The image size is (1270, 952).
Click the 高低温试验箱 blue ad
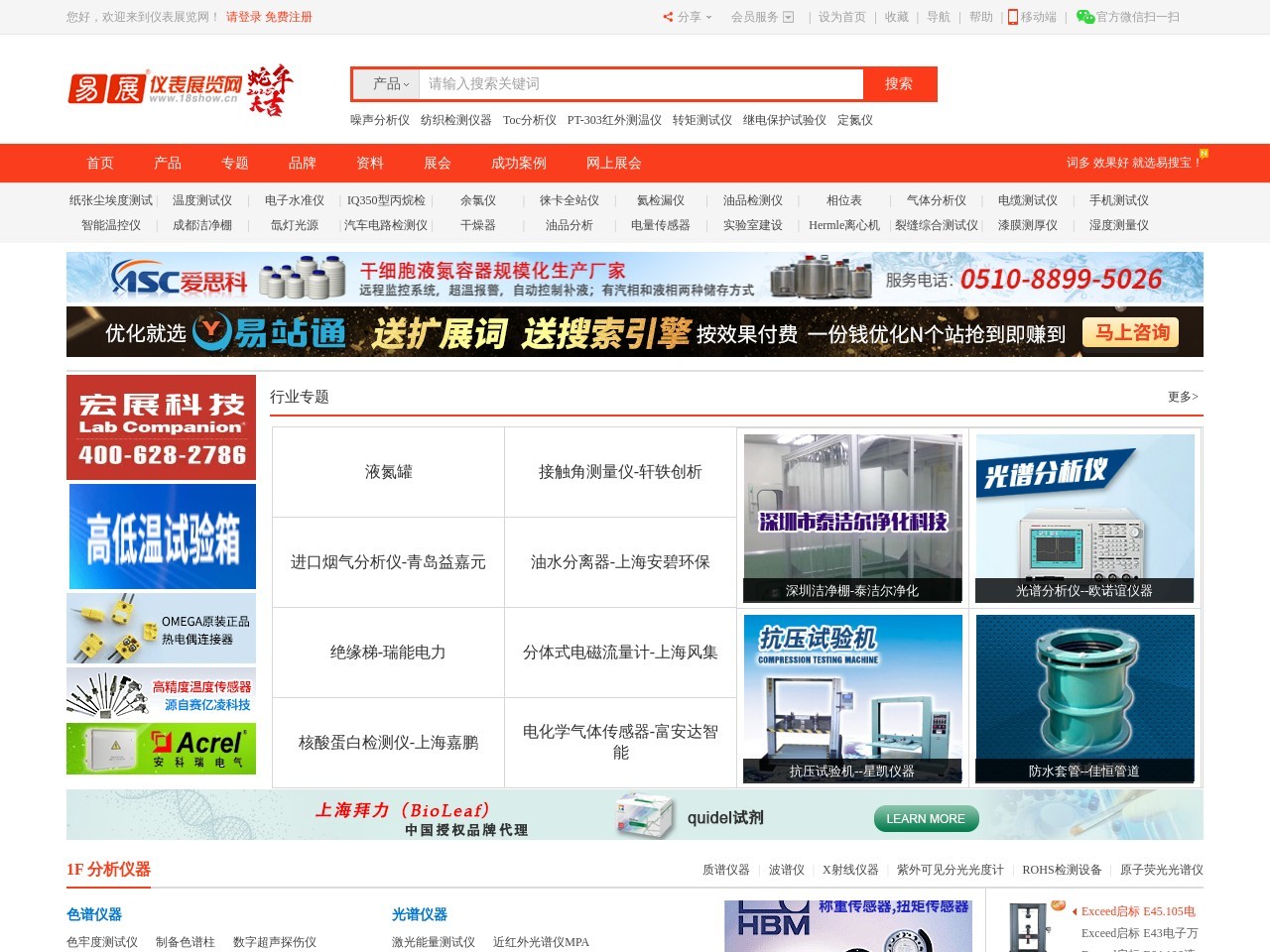(x=162, y=536)
